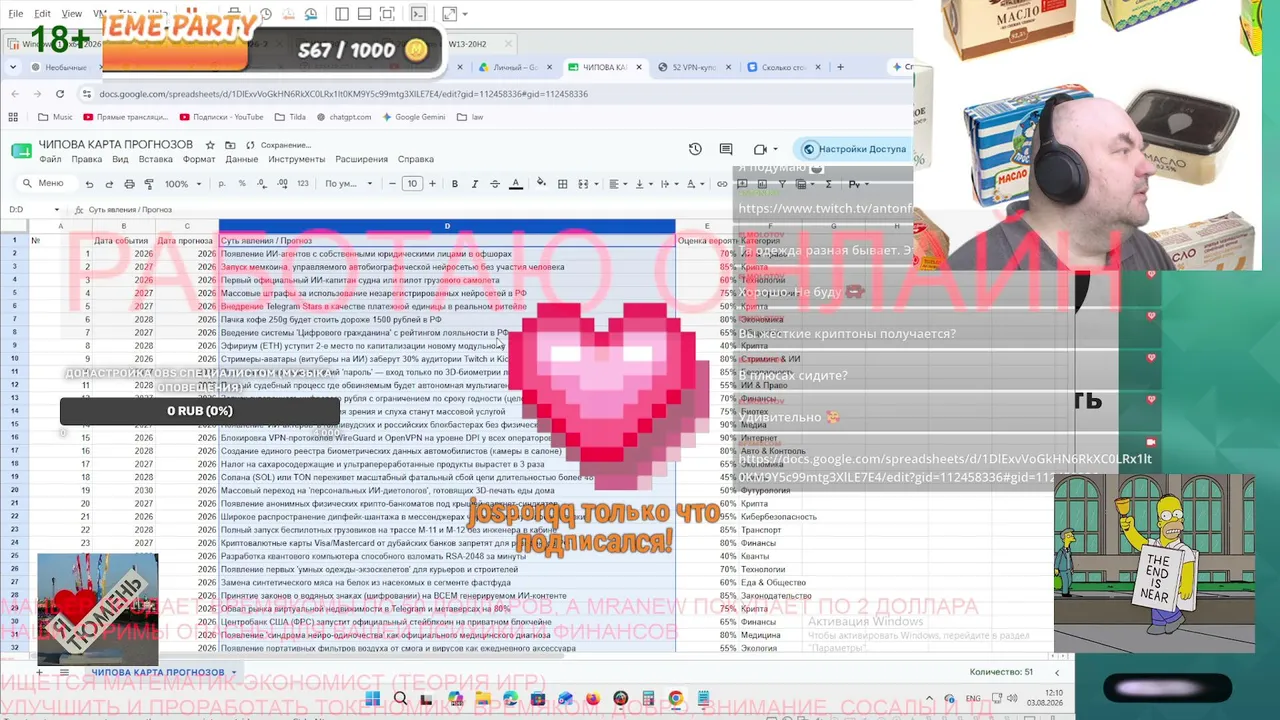Open version history clock icon

695,149
